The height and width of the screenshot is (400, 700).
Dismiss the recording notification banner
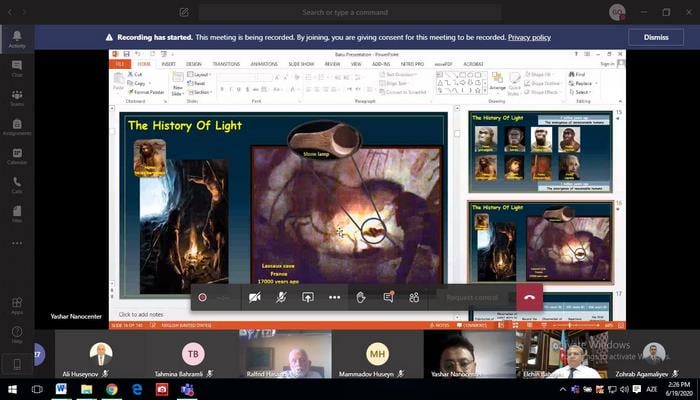click(x=655, y=37)
